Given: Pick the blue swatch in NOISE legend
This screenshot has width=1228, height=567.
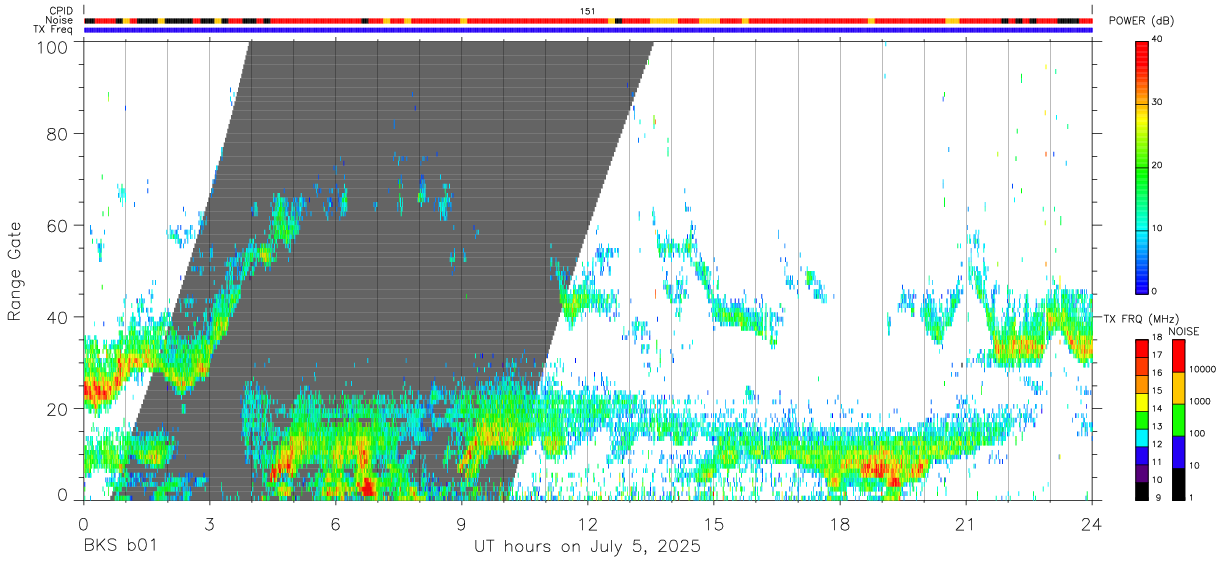Looking at the screenshot, I should [1179, 451].
